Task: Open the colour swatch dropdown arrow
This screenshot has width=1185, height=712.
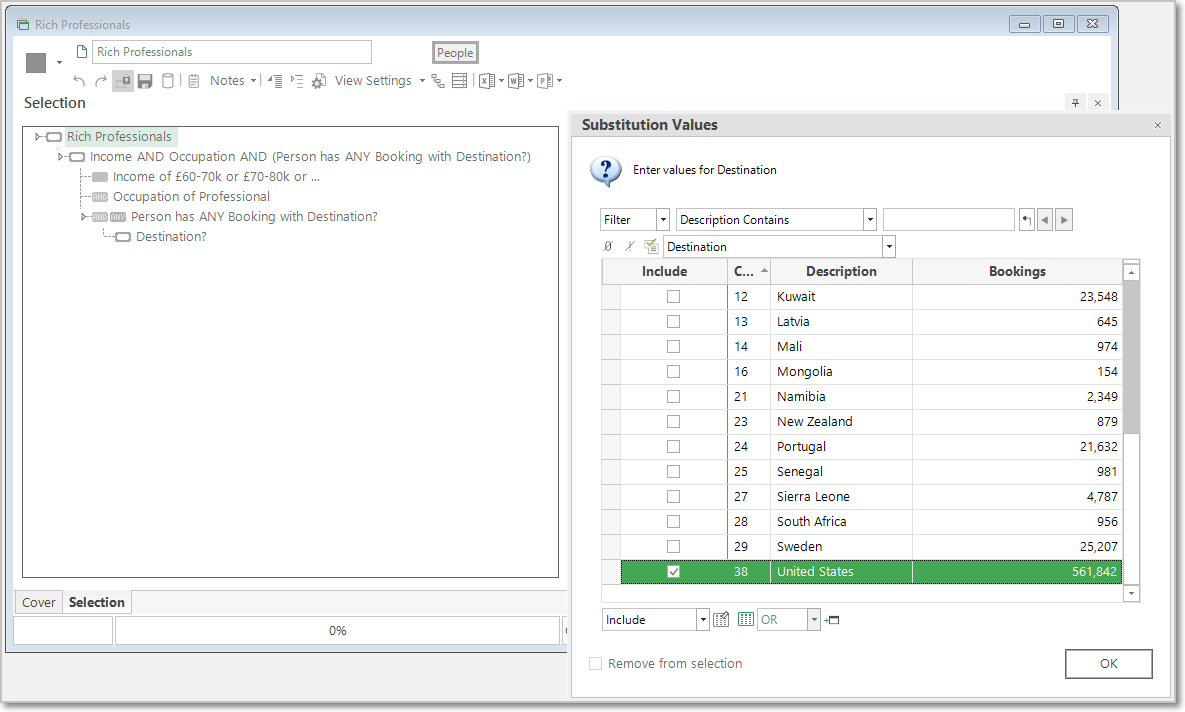Action: pos(59,63)
